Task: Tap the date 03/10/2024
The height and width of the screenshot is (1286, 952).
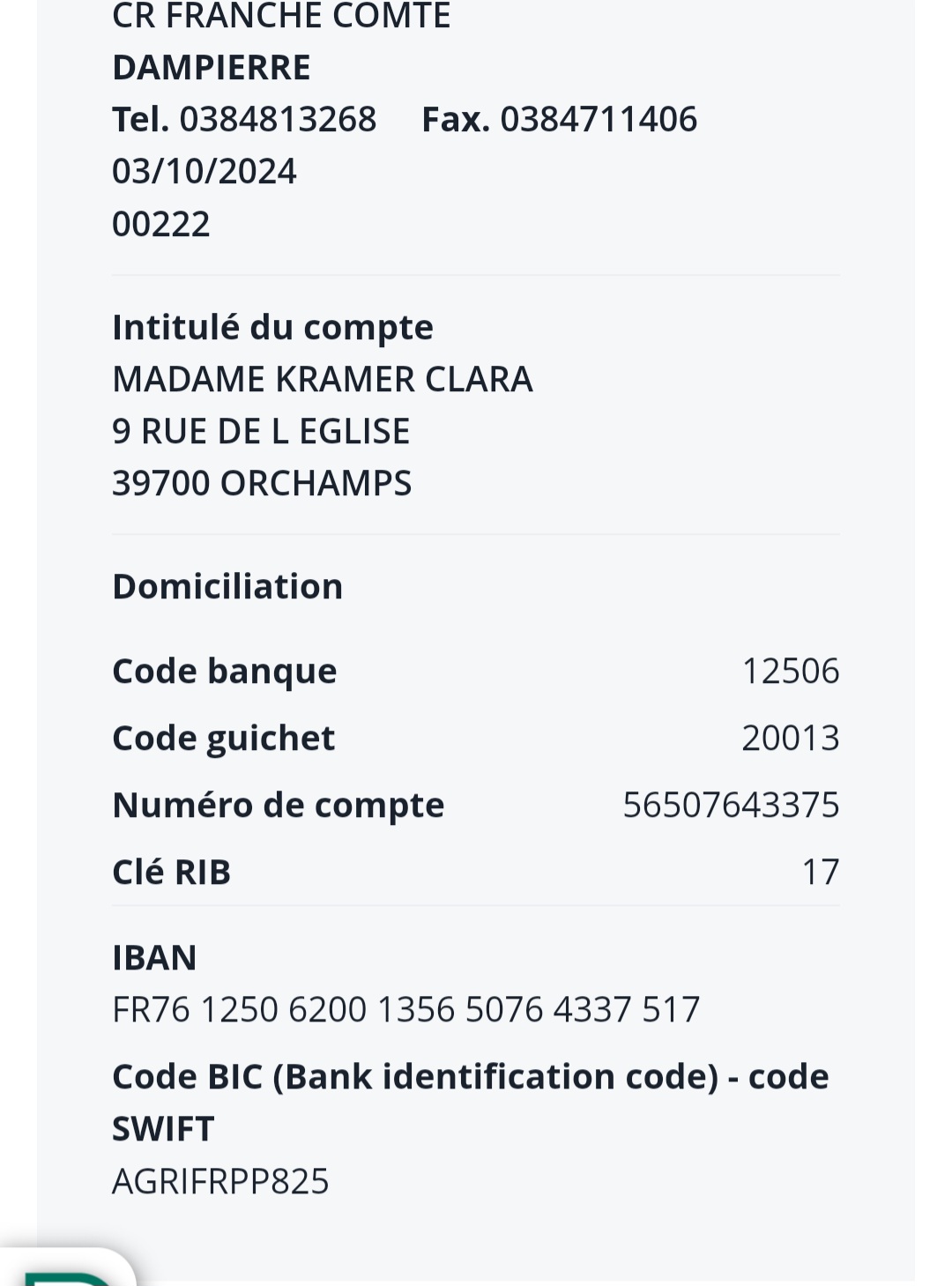Action: click(x=205, y=171)
